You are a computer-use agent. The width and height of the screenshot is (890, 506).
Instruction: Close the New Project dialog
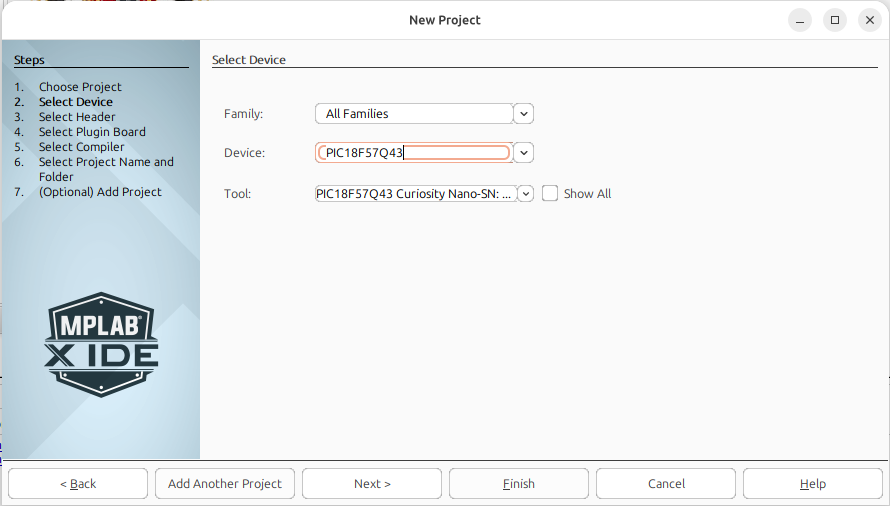(870, 20)
